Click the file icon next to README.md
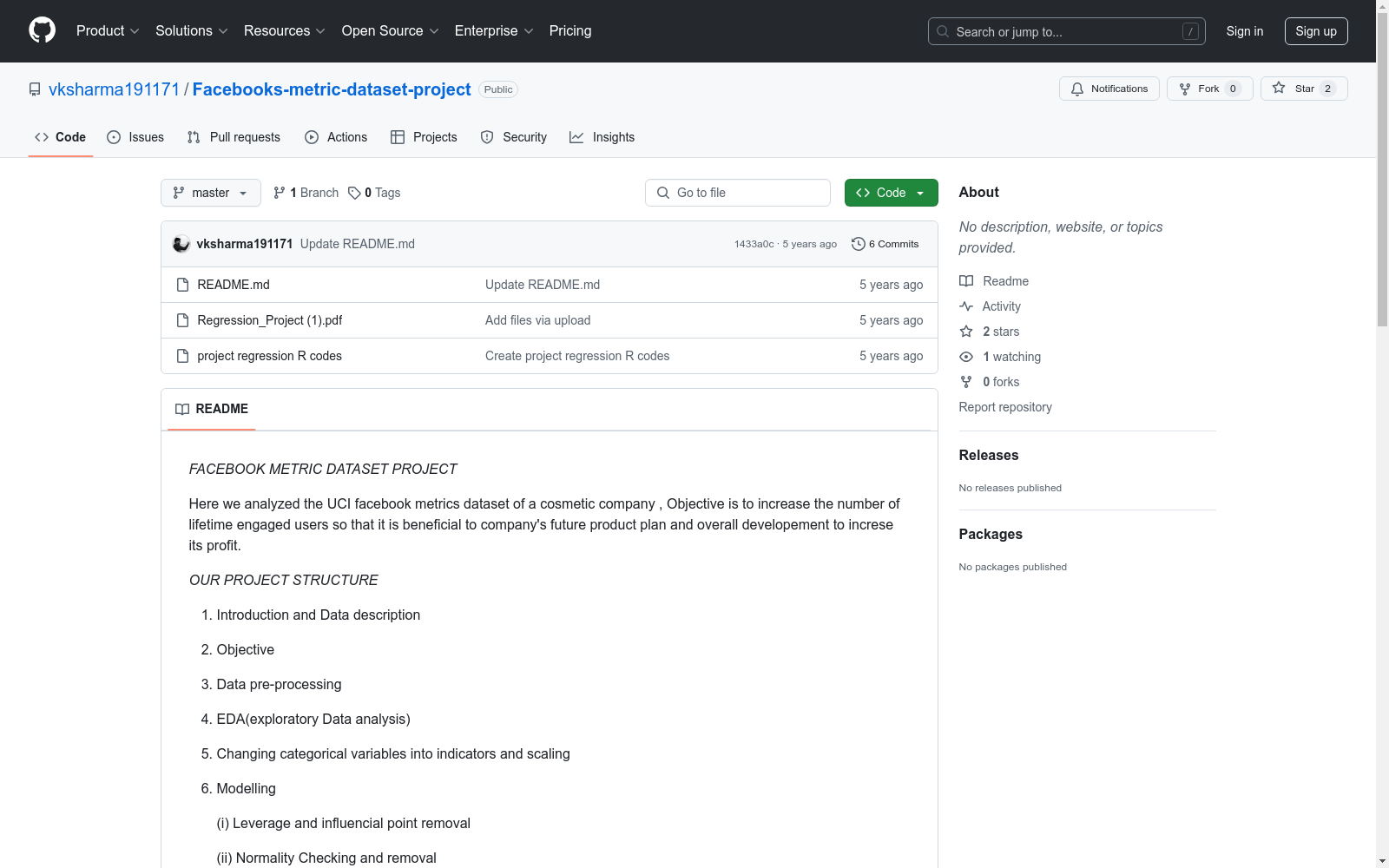This screenshot has height=868, width=1389. [182, 285]
